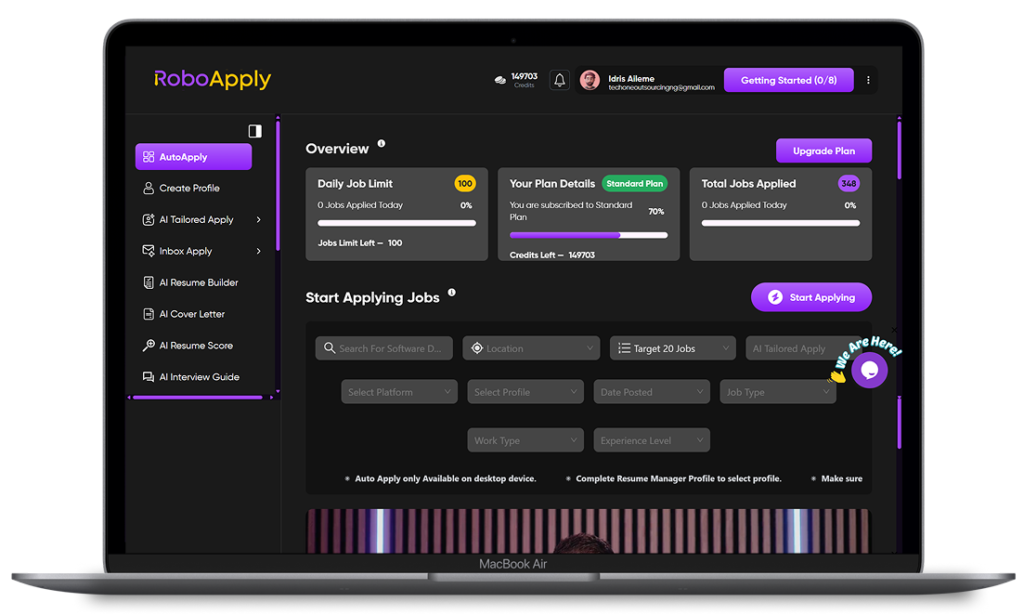
Task: Open the We Are Here chat bubble
Action: (x=869, y=370)
